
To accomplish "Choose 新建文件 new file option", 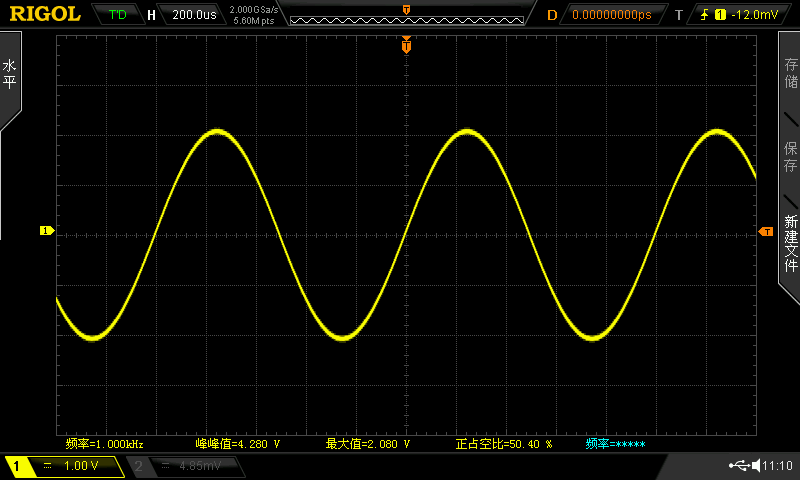I will 790,243.
